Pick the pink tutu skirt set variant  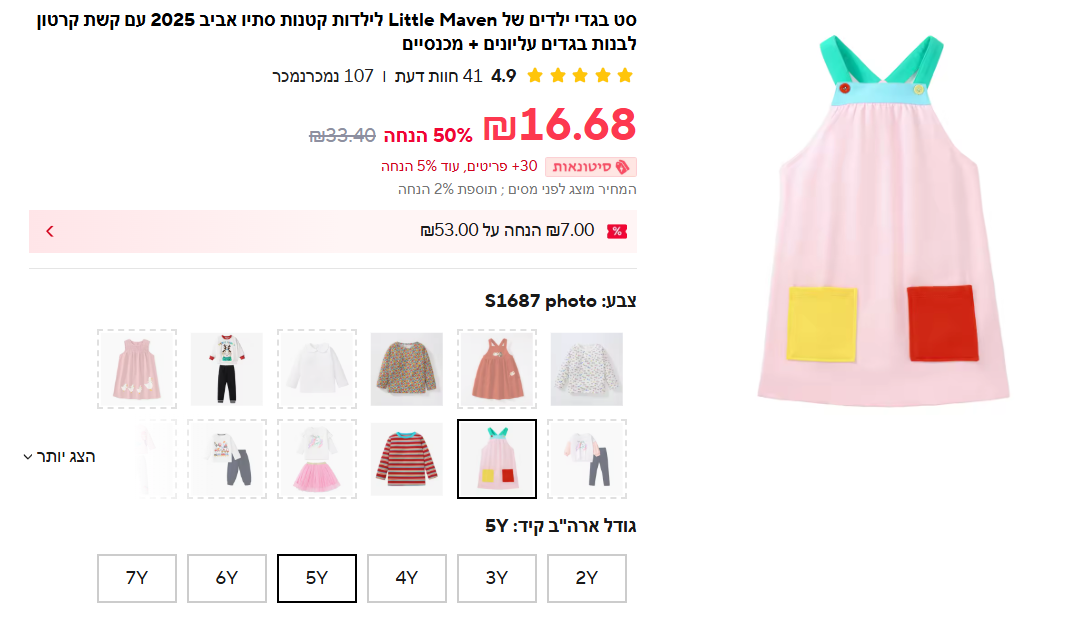317,459
